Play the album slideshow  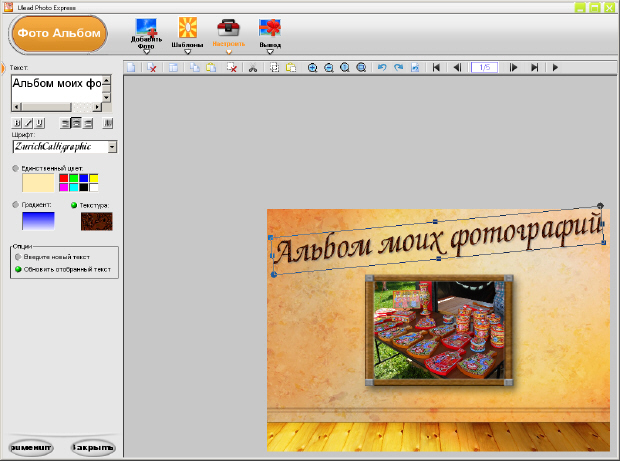click(x=555, y=68)
